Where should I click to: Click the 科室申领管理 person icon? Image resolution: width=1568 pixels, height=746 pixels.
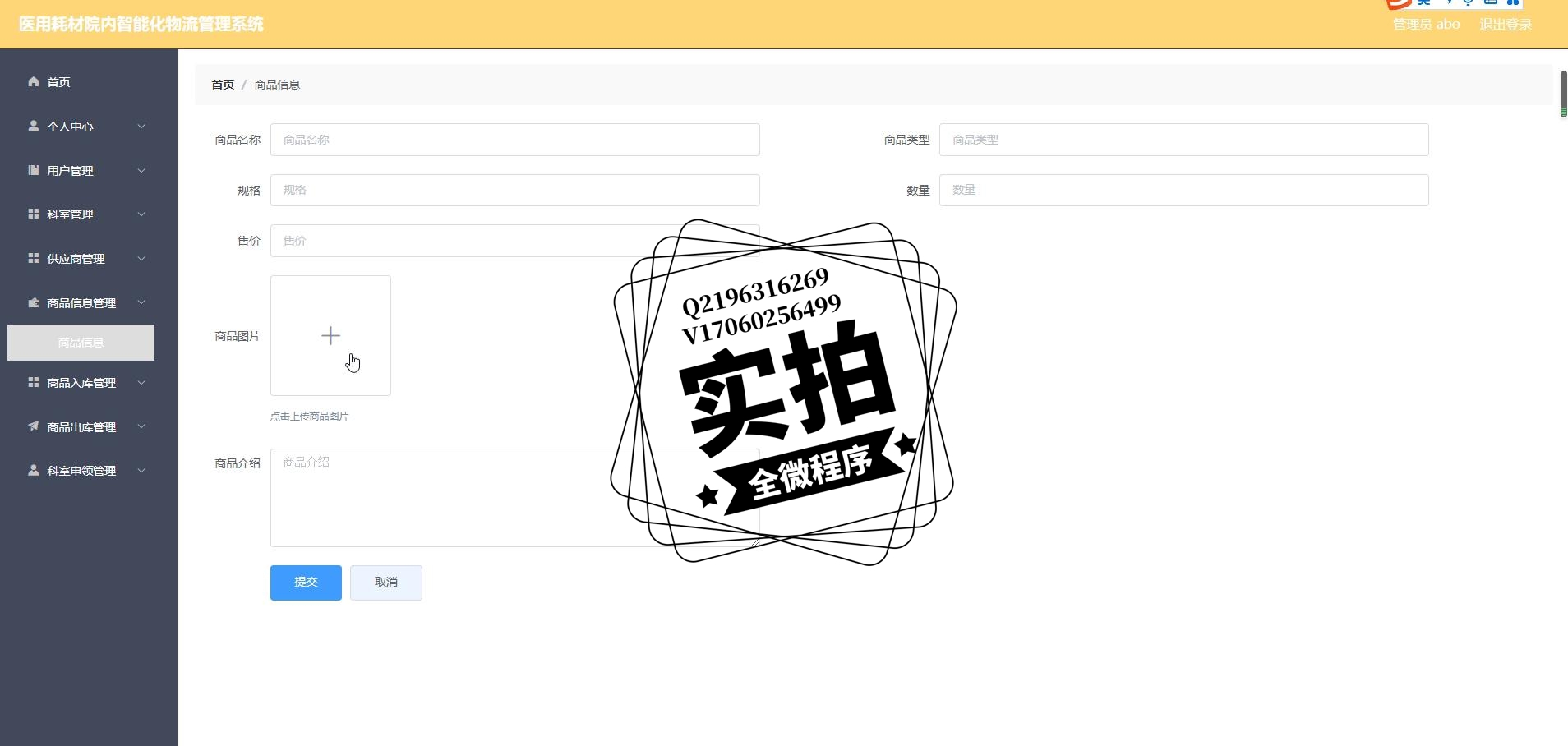pyautogui.click(x=34, y=470)
